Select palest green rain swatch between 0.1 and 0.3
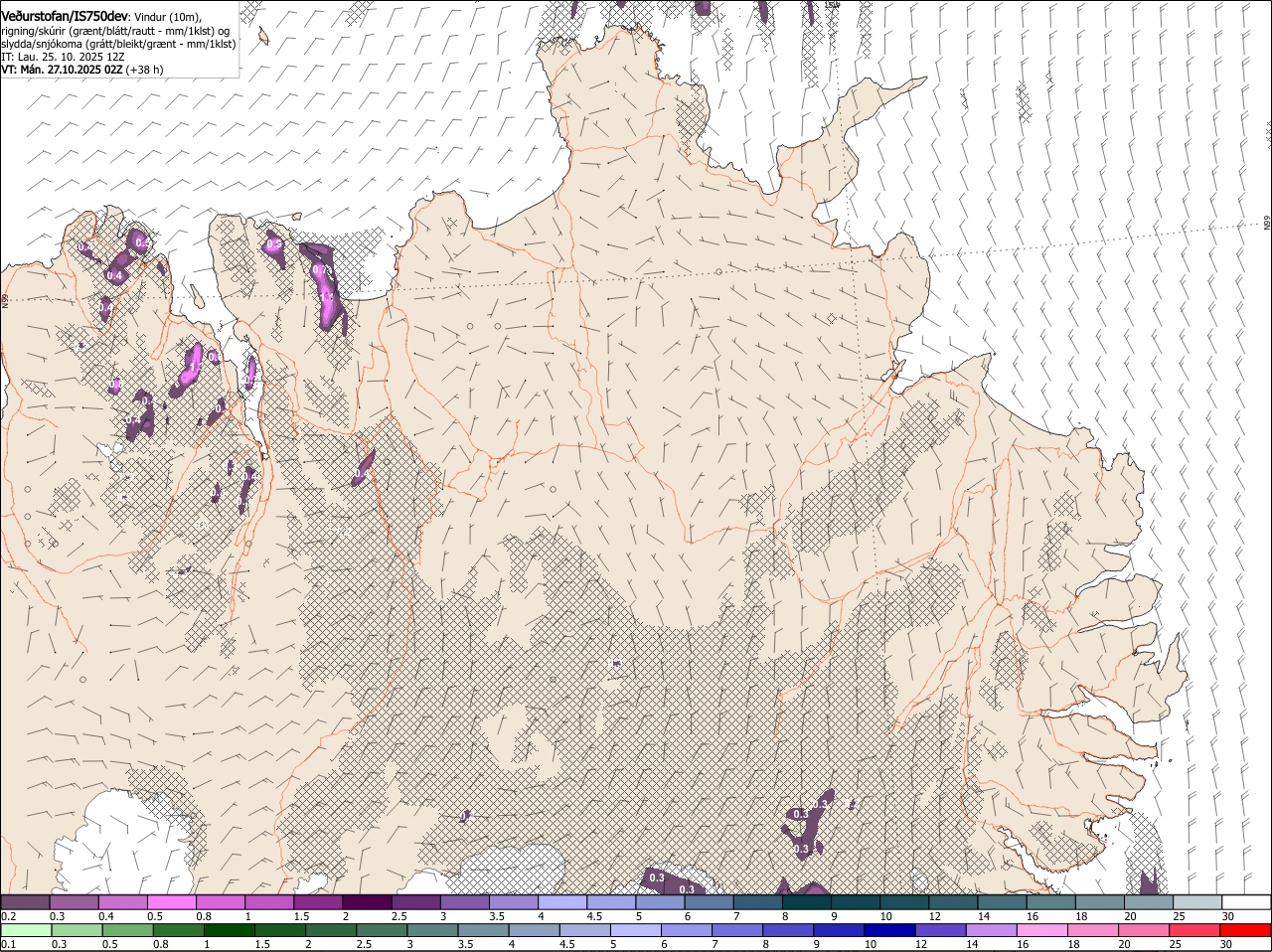The width and height of the screenshot is (1272, 952). click(x=27, y=930)
